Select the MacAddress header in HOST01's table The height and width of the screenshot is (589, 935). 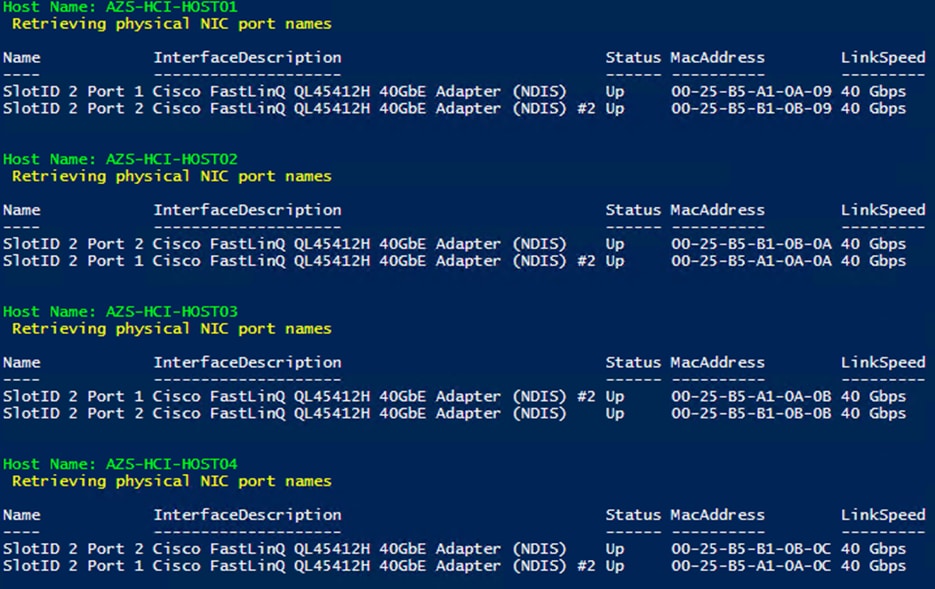coord(717,58)
